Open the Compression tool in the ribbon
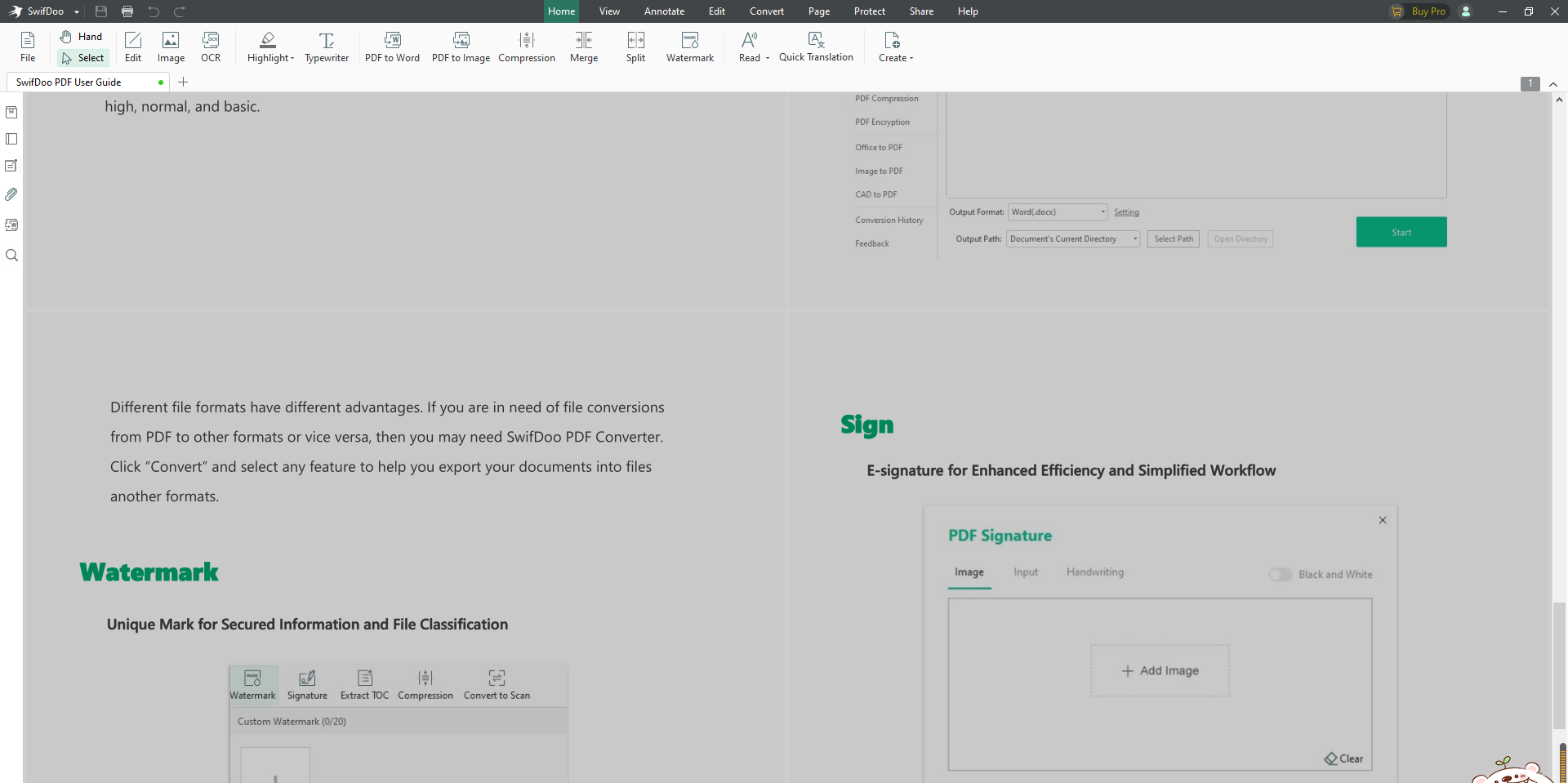 (x=527, y=47)
